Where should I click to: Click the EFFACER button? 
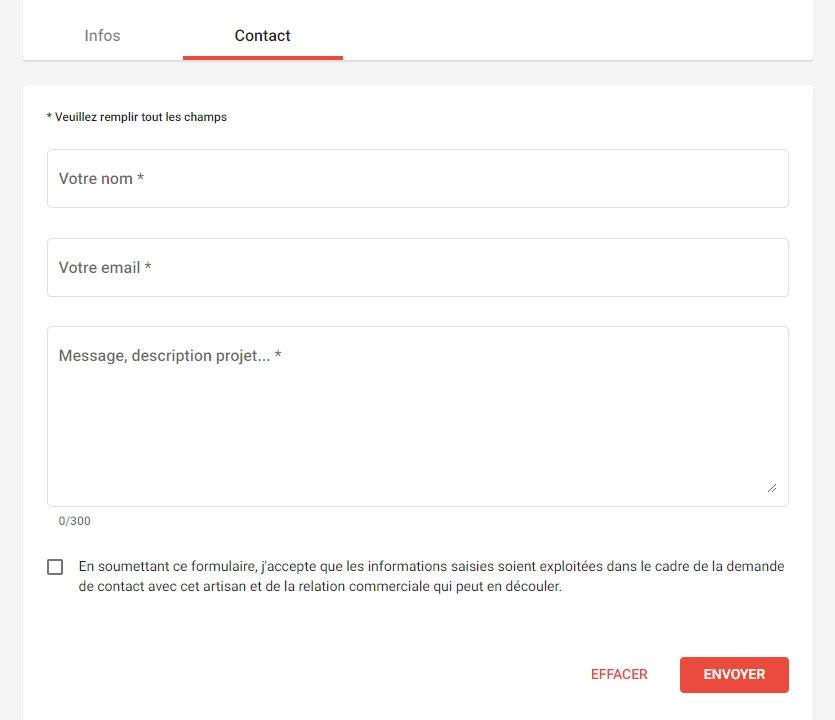tap(619, 674)
